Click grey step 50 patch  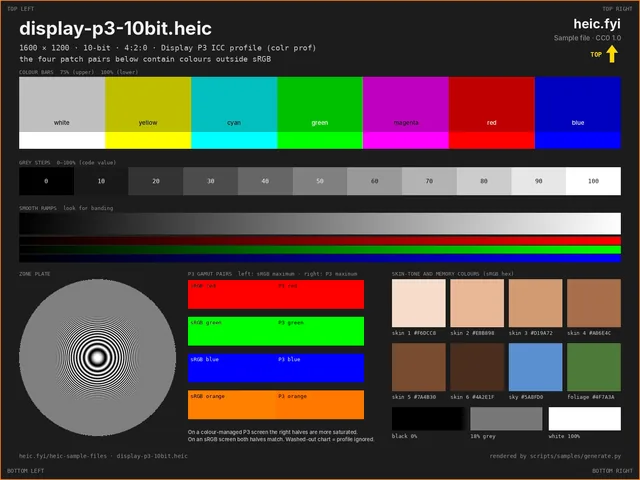click(x=320, y=181)
